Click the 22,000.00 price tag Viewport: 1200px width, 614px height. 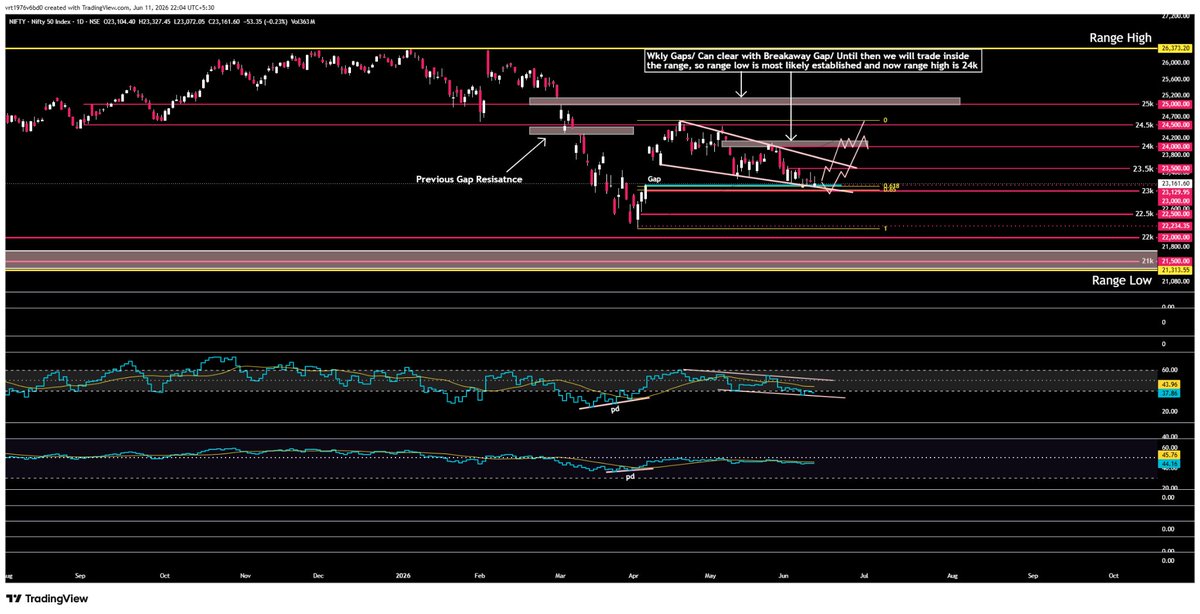(x=1173, y=237)
